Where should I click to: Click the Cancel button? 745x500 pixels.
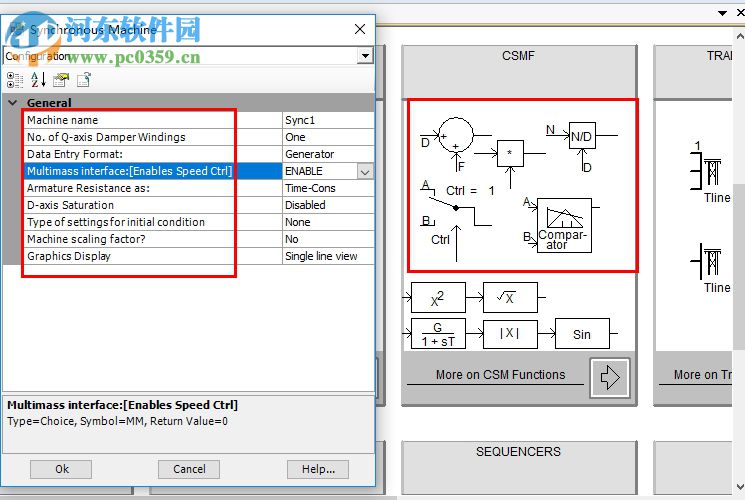189,469
